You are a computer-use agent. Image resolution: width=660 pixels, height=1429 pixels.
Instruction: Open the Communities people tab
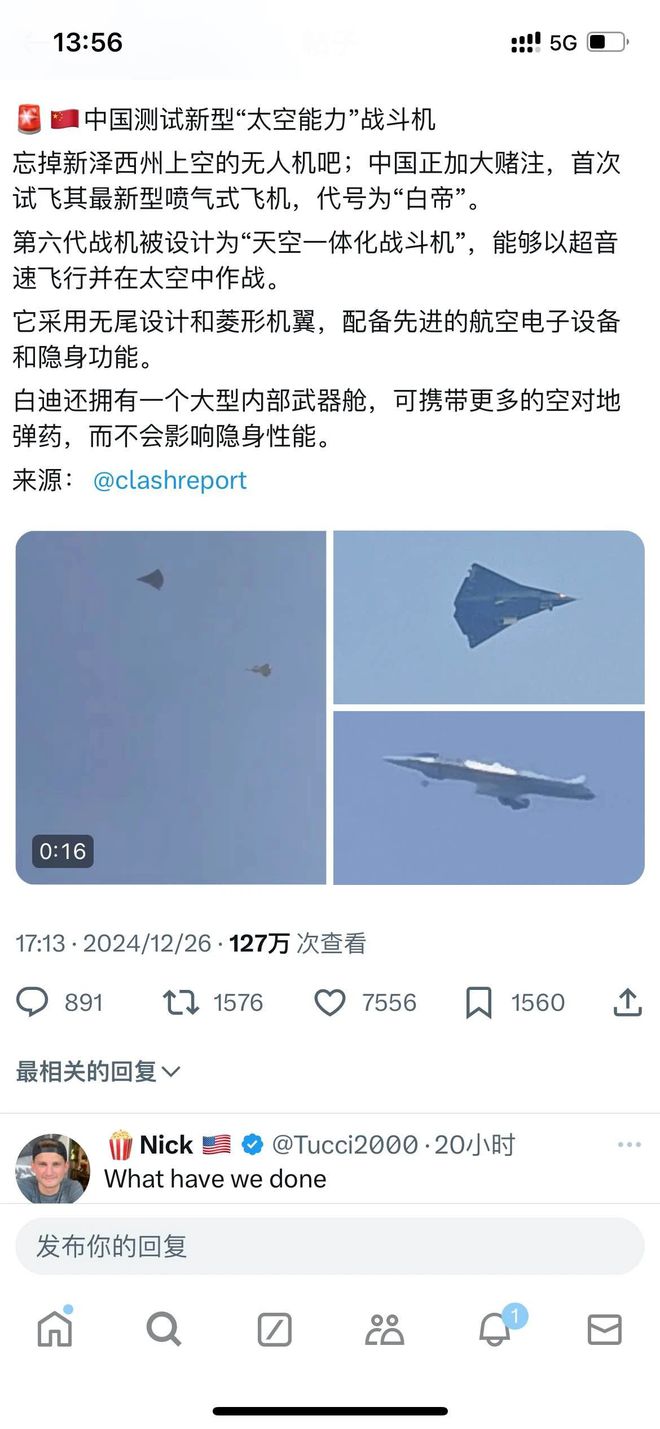pos(384,1329)
